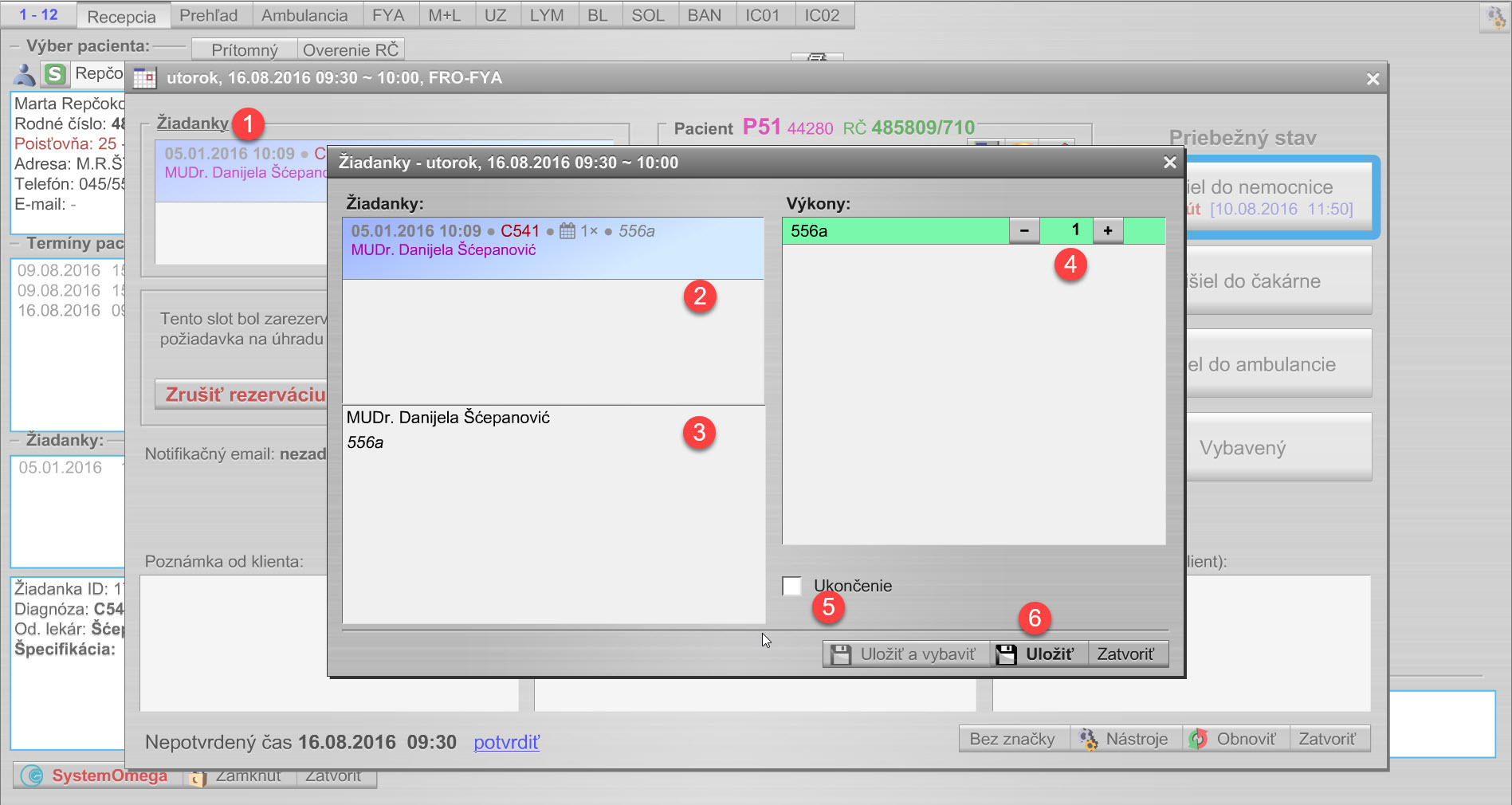Click the green S patient icon
1512x805 pixels.
[55, 74]
